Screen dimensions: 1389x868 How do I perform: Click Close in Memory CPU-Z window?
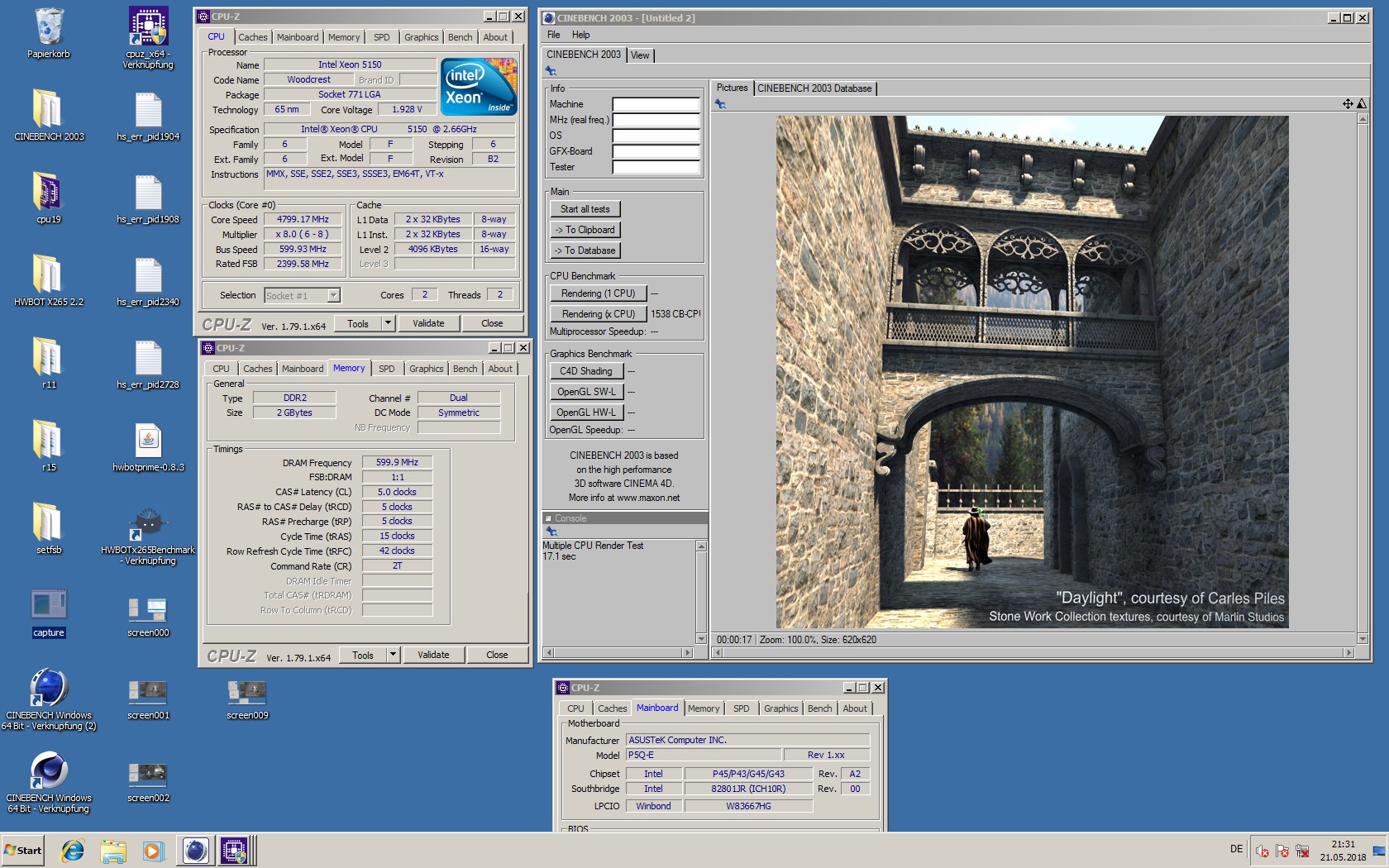click(497, 655)
